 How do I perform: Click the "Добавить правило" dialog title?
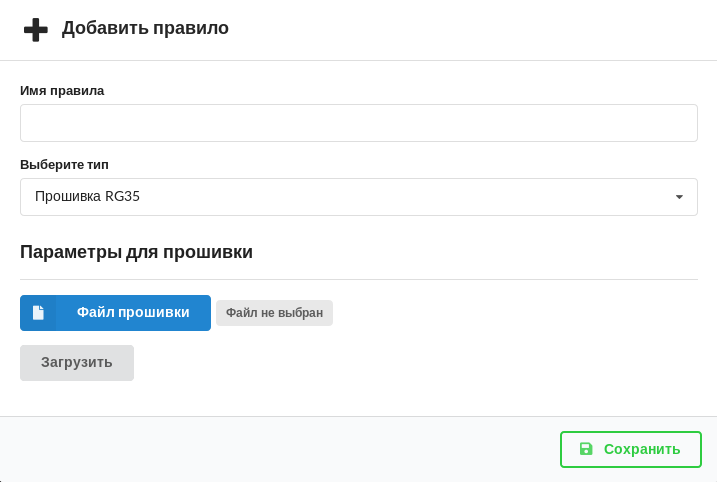coord(145,28)
